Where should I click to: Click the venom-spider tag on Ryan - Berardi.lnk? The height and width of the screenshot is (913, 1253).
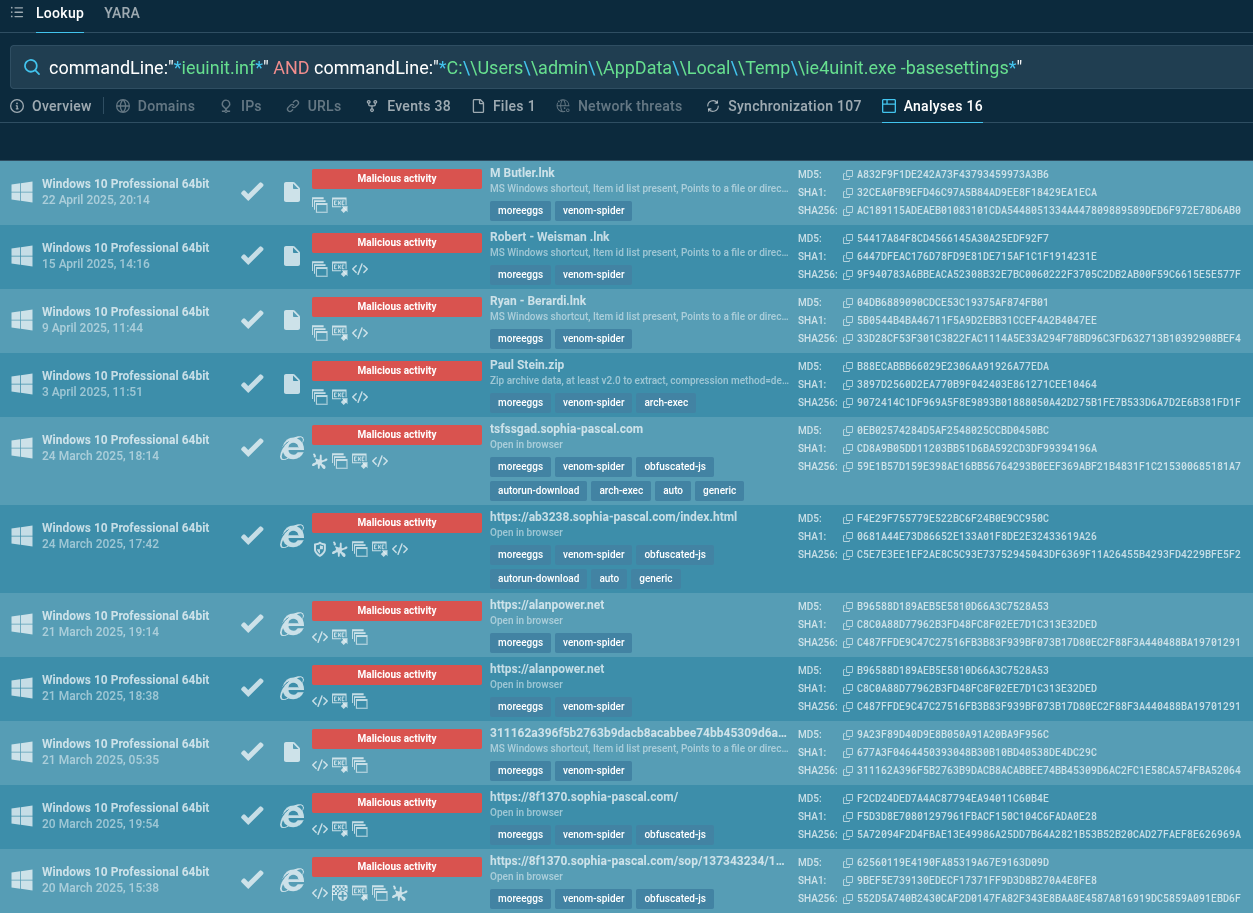594,339
